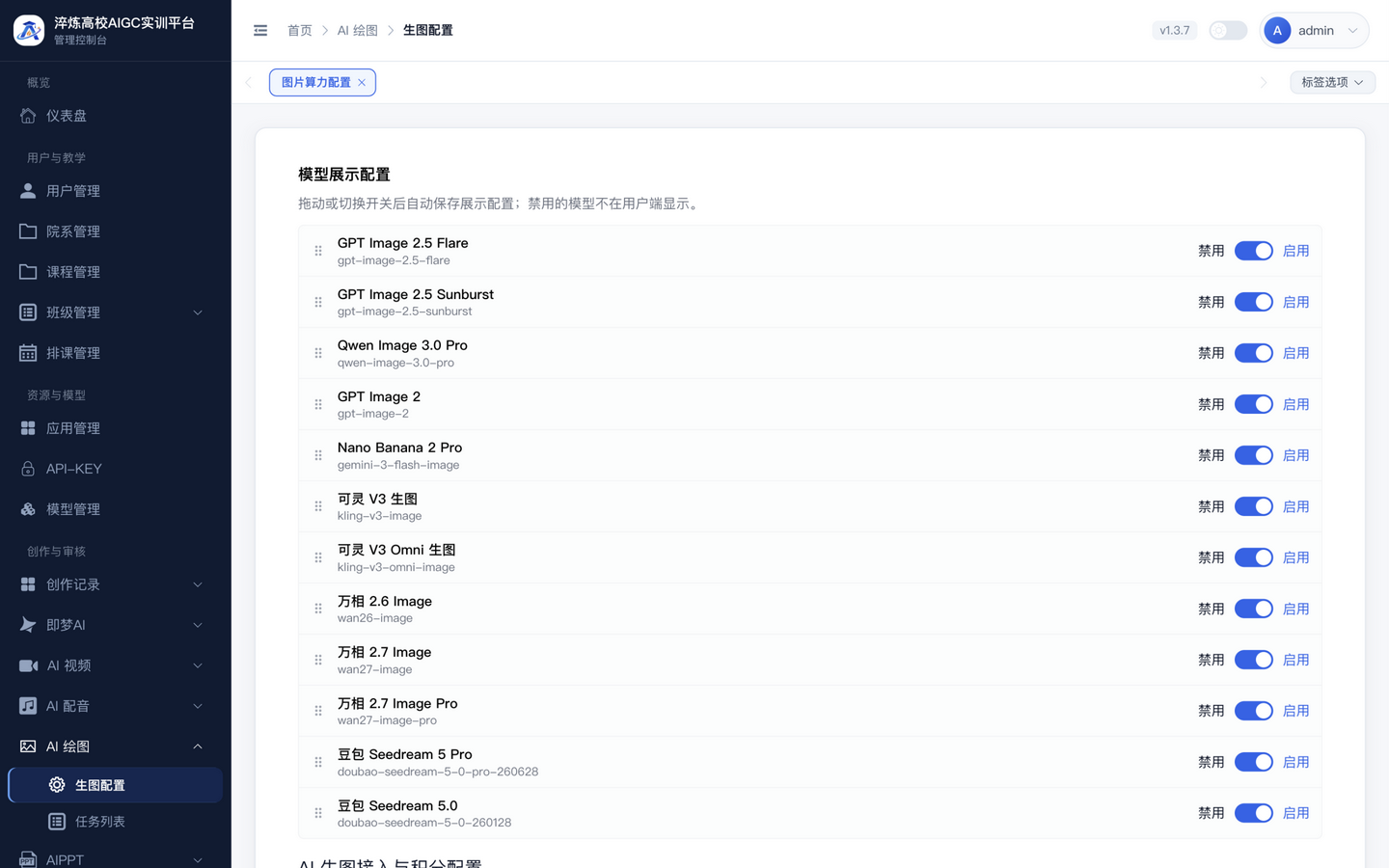Grab drag handle of GPT Image 2.5 Flare

pyautogui.click(x=318, y=251)
